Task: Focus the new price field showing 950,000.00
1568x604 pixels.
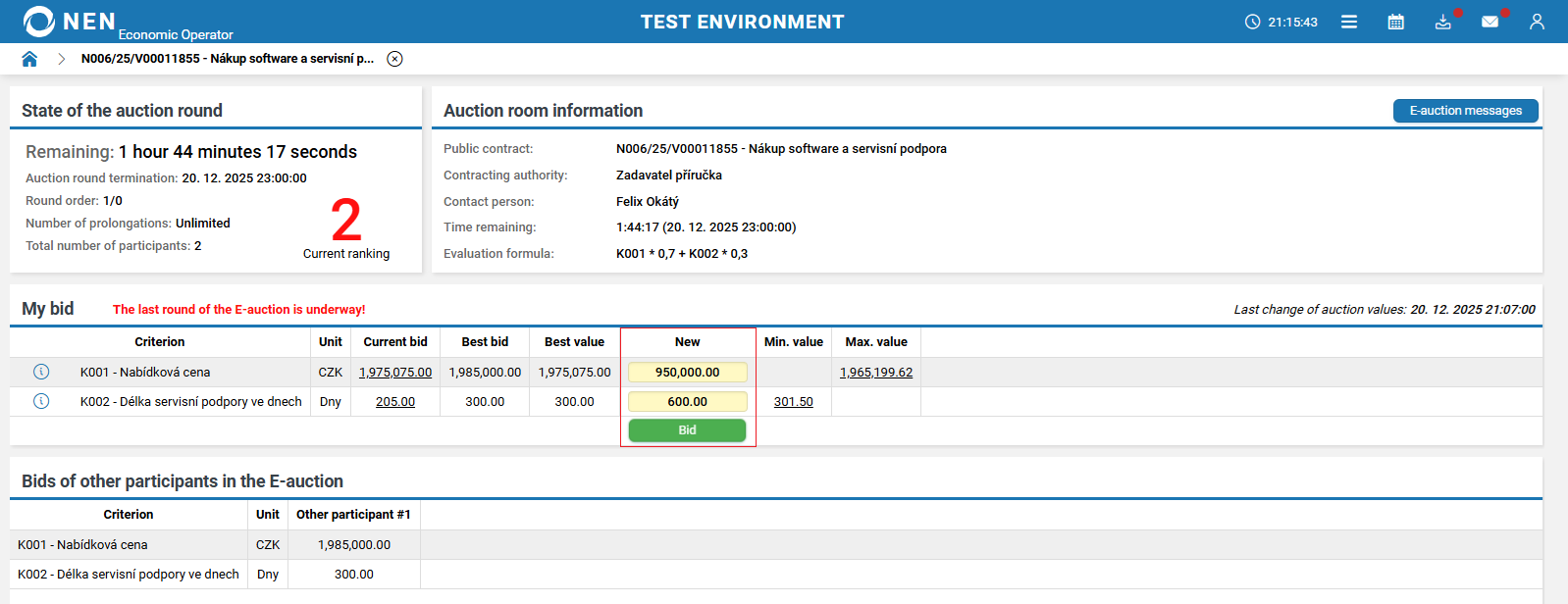Action: 687,373
